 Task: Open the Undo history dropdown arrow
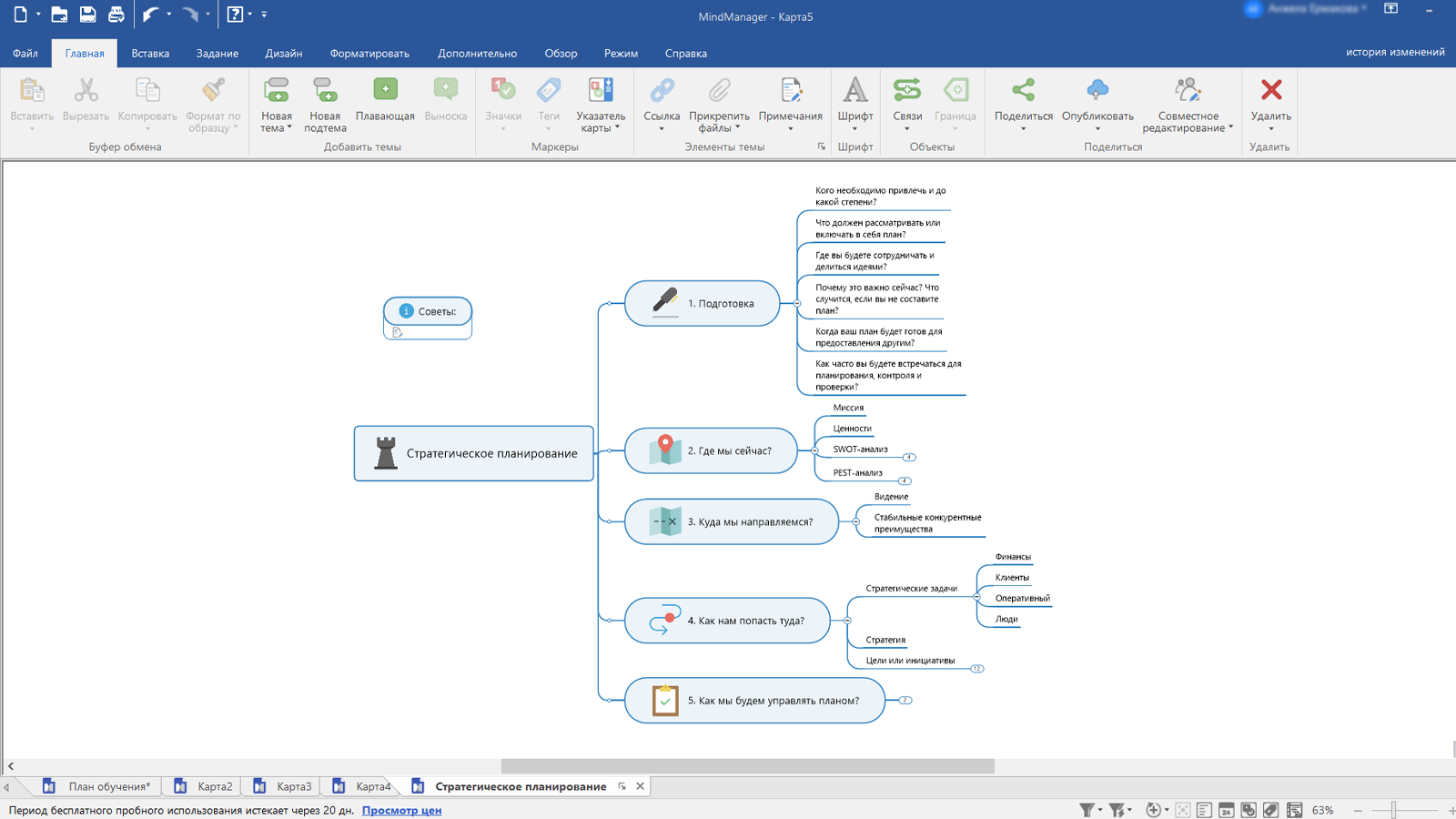[x=168, y=15]
